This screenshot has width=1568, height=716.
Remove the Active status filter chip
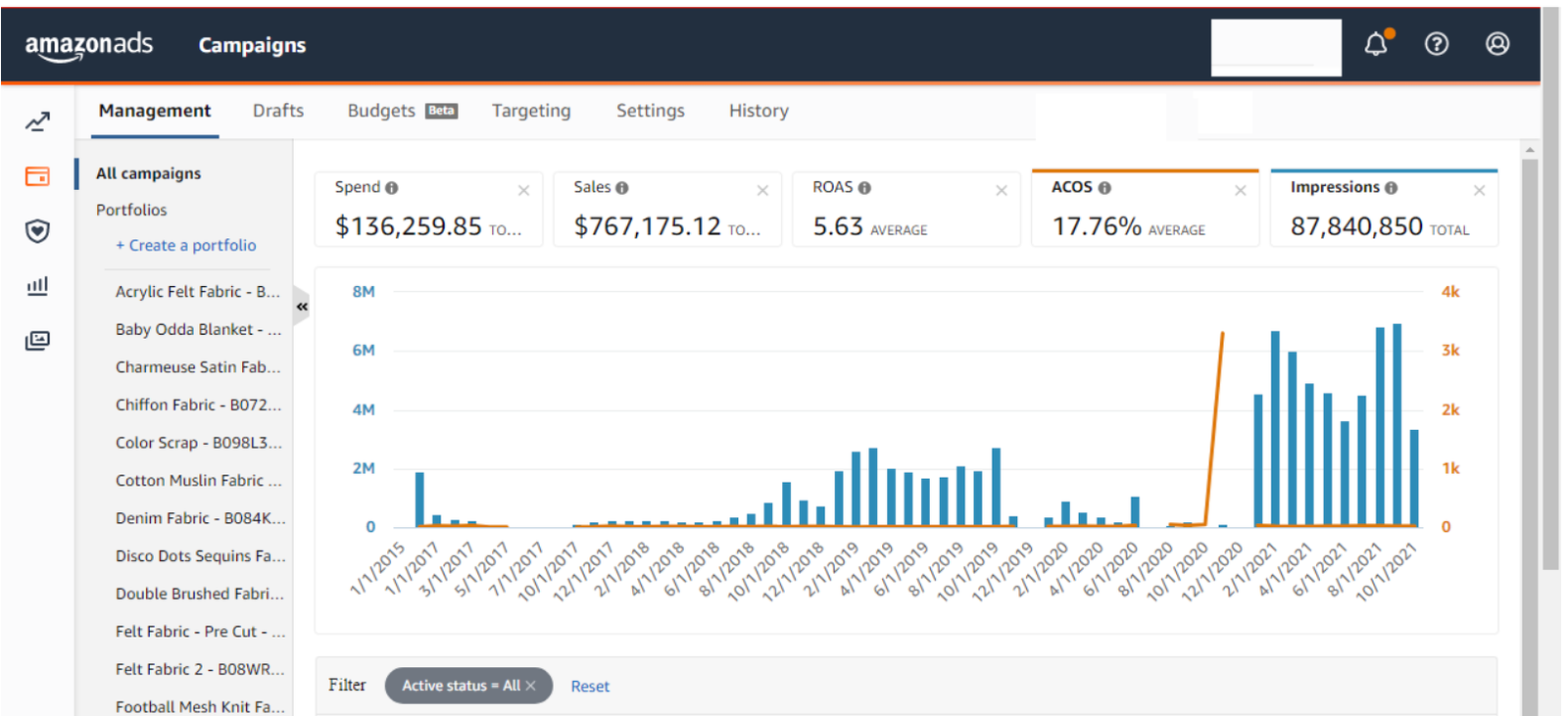tap(531, 686)
